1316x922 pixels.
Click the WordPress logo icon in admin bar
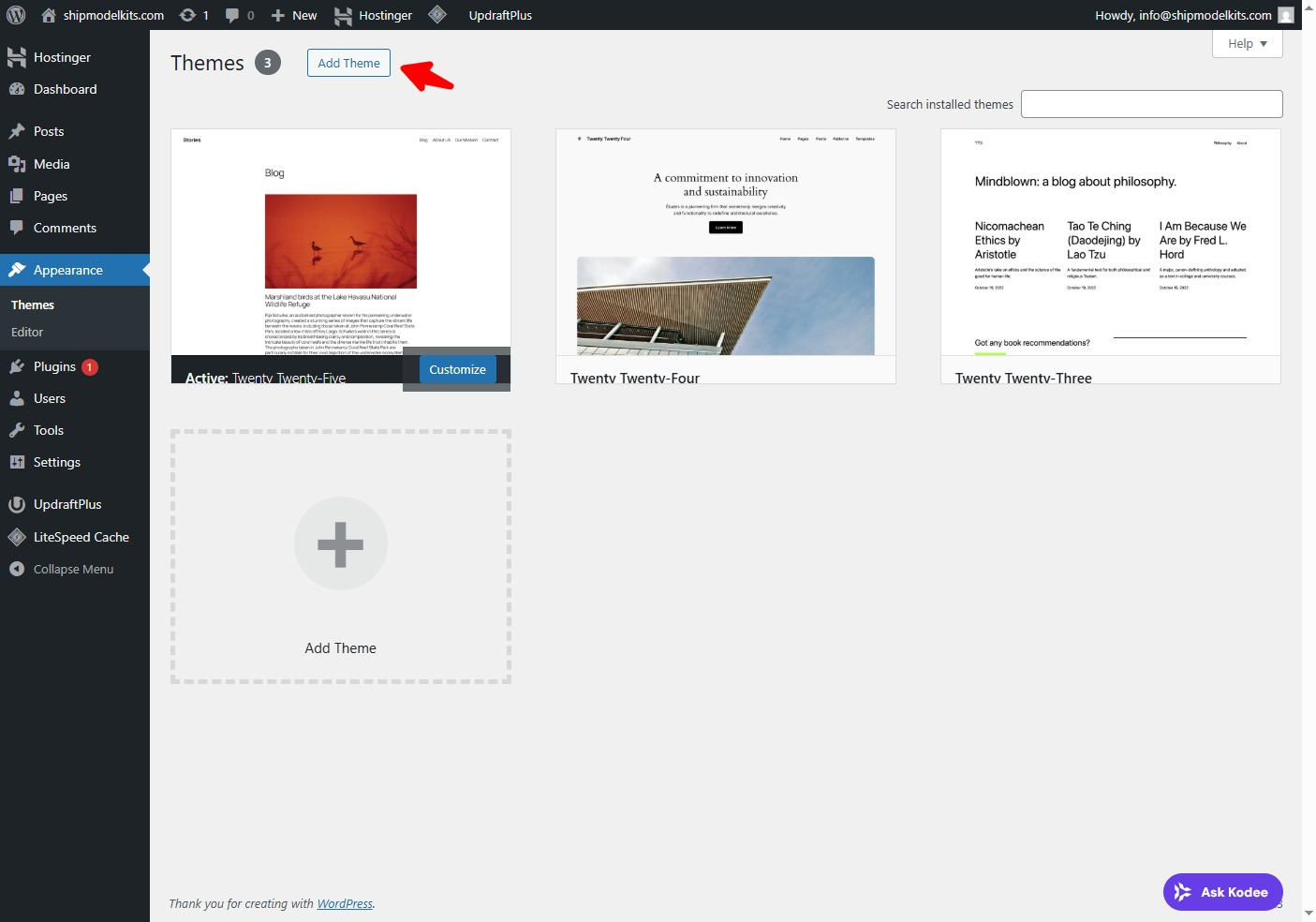tap(16, 15)
